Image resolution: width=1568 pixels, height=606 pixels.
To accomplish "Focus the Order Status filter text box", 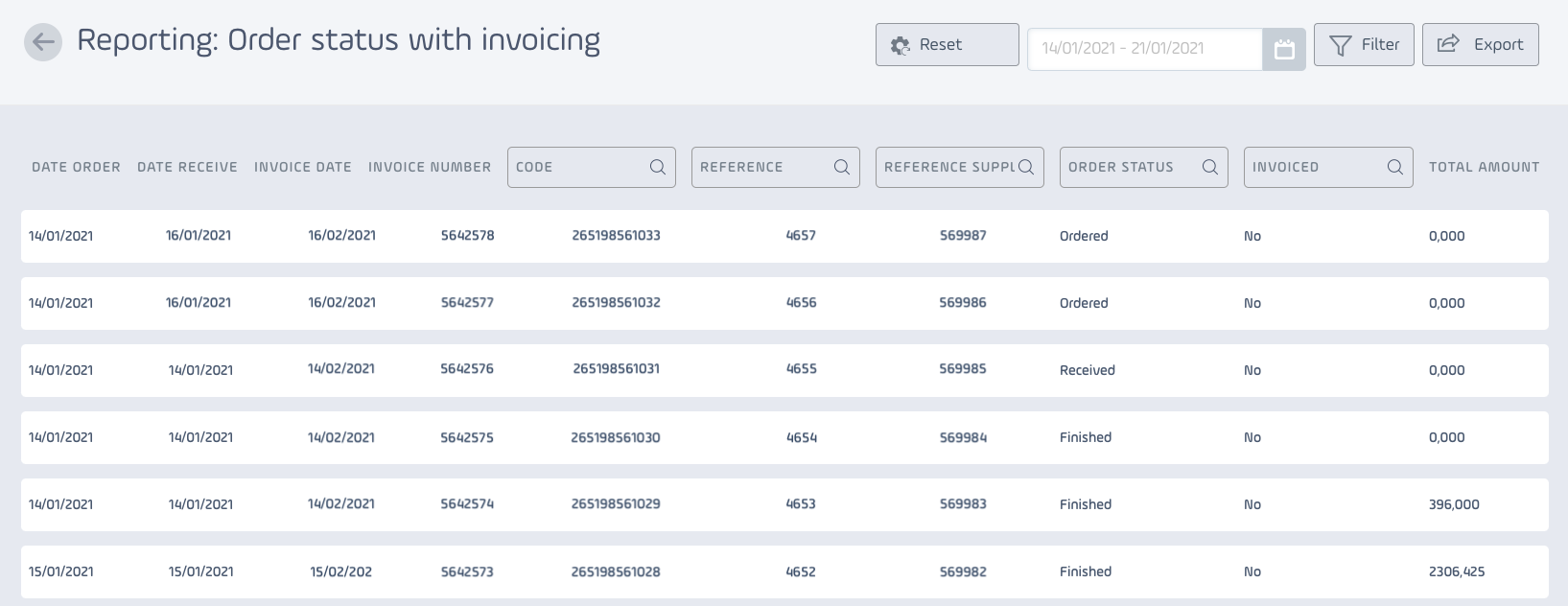I will (x=1144, y=167).
